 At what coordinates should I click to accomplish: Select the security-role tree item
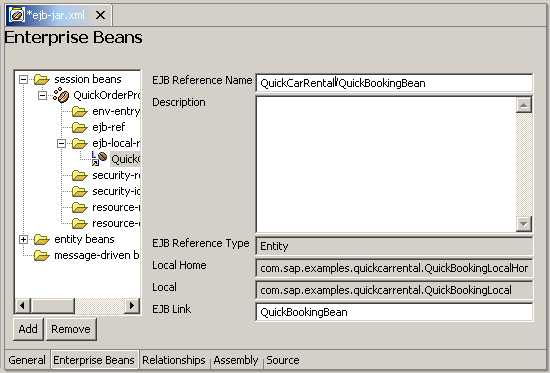tap(116, 175)
